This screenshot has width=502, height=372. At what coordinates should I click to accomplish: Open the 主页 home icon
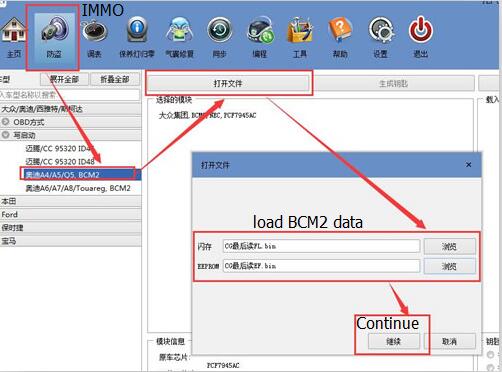pos(14,30)
